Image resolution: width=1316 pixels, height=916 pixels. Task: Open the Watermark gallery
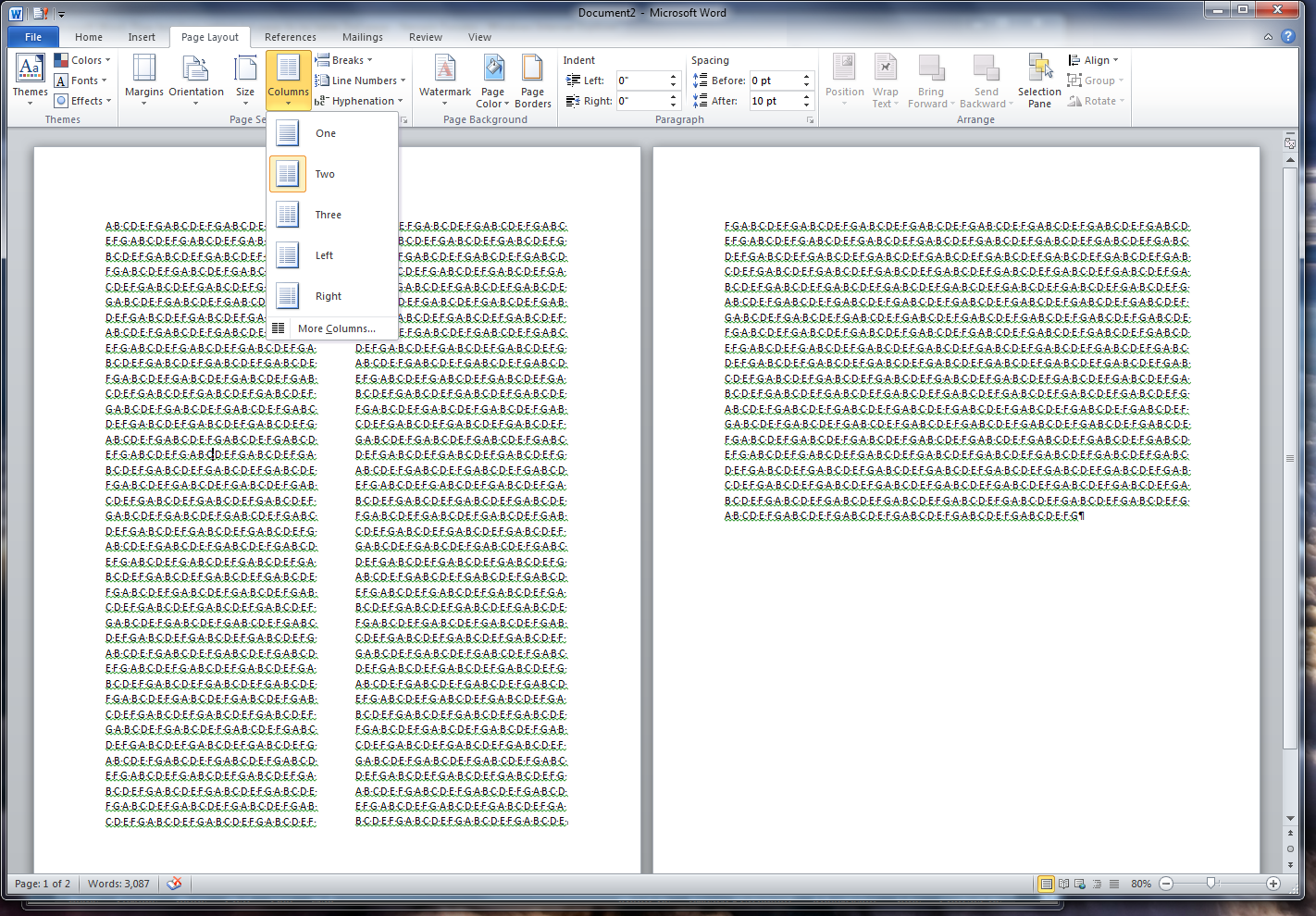[445, 80]
